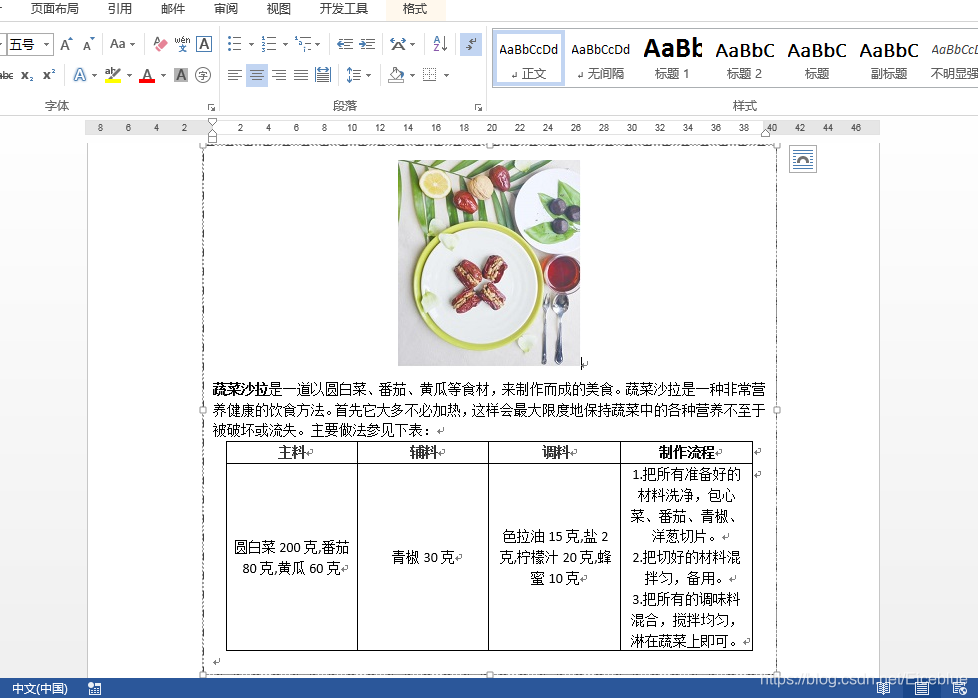Click the Shrink Font icon
978x698 pixels.
(89, 44)
